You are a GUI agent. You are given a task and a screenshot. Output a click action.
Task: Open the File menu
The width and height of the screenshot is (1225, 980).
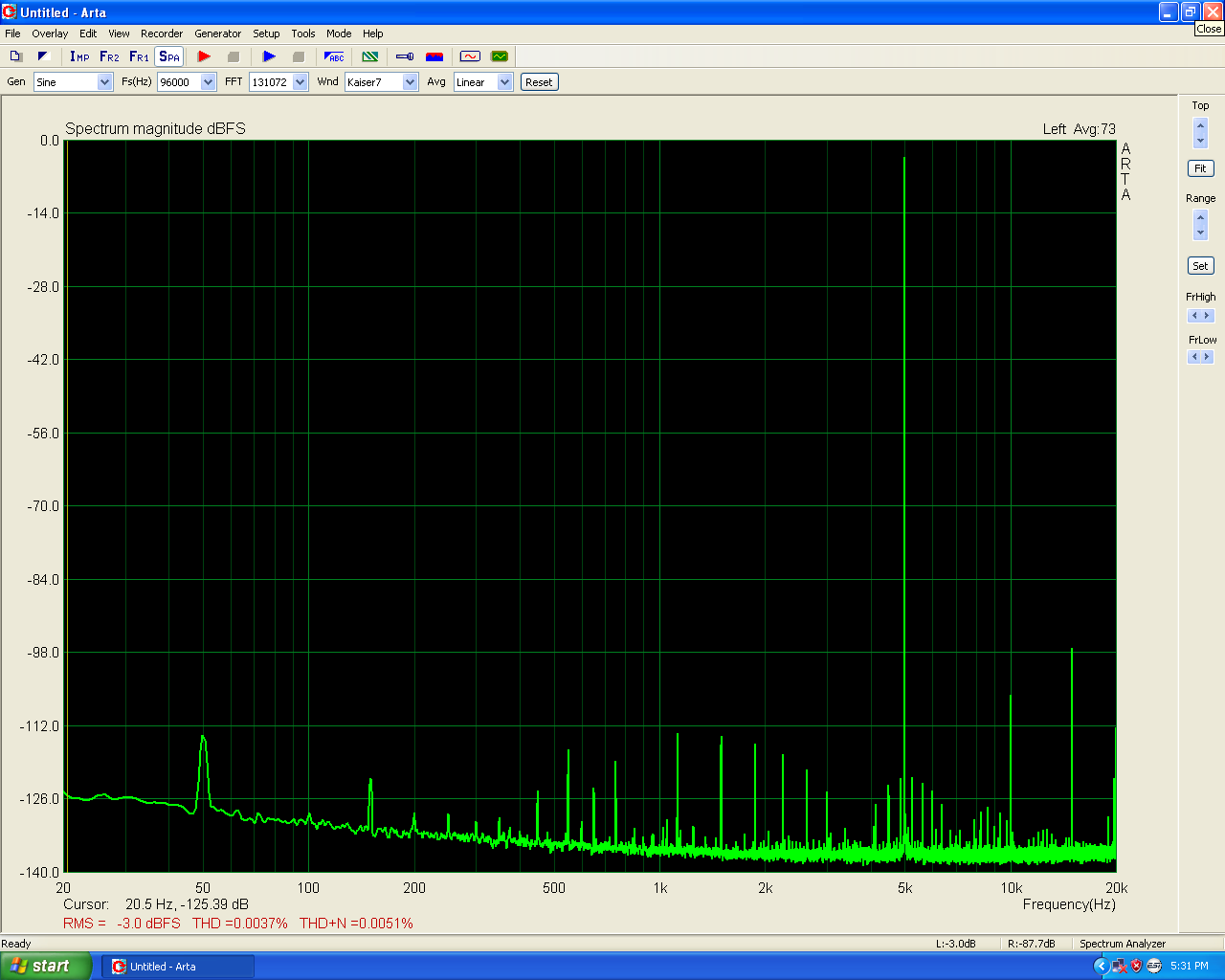tap(12, 33)
